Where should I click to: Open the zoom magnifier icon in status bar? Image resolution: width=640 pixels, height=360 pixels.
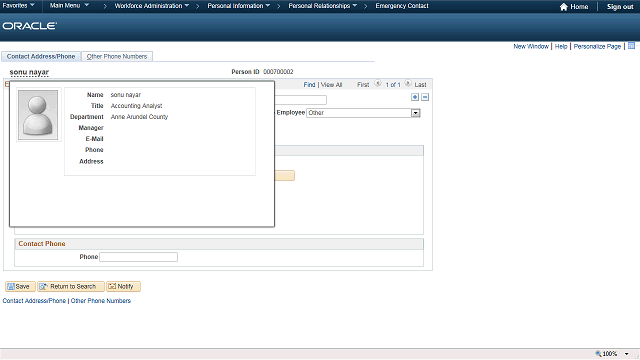598,353
